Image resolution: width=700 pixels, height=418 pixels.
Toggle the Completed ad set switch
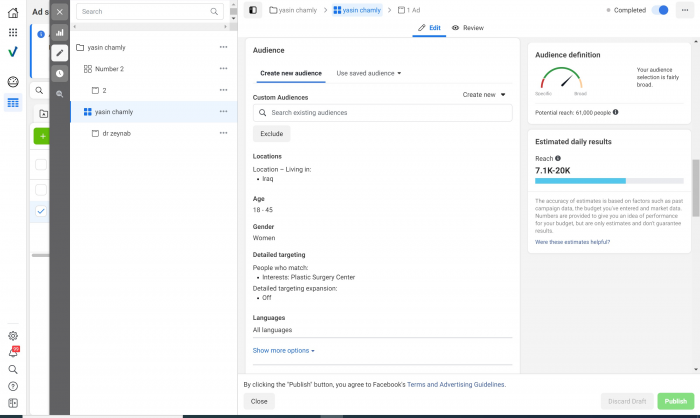coord(660,10)
